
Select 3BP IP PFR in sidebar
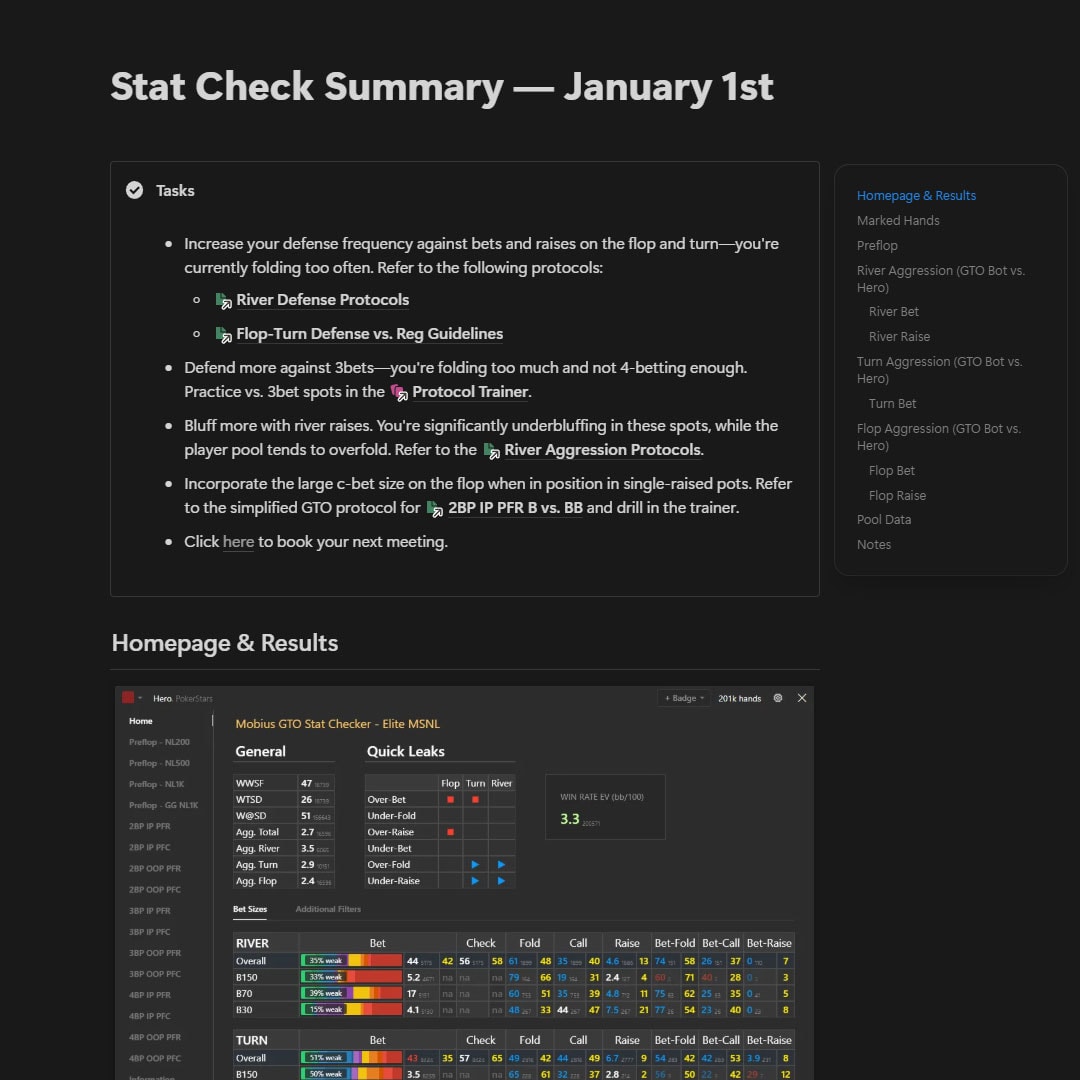(149, 911)
